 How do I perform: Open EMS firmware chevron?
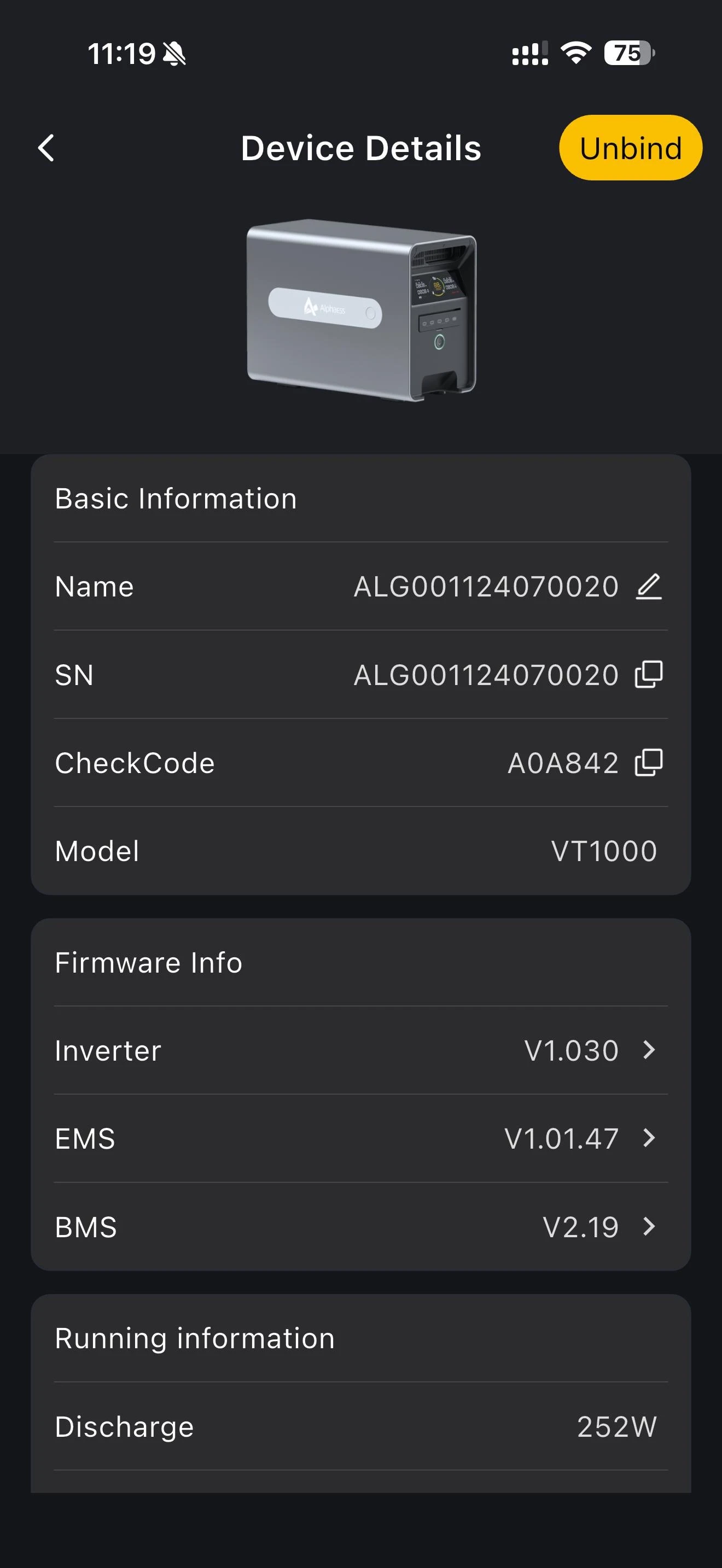coord(650,1138)
